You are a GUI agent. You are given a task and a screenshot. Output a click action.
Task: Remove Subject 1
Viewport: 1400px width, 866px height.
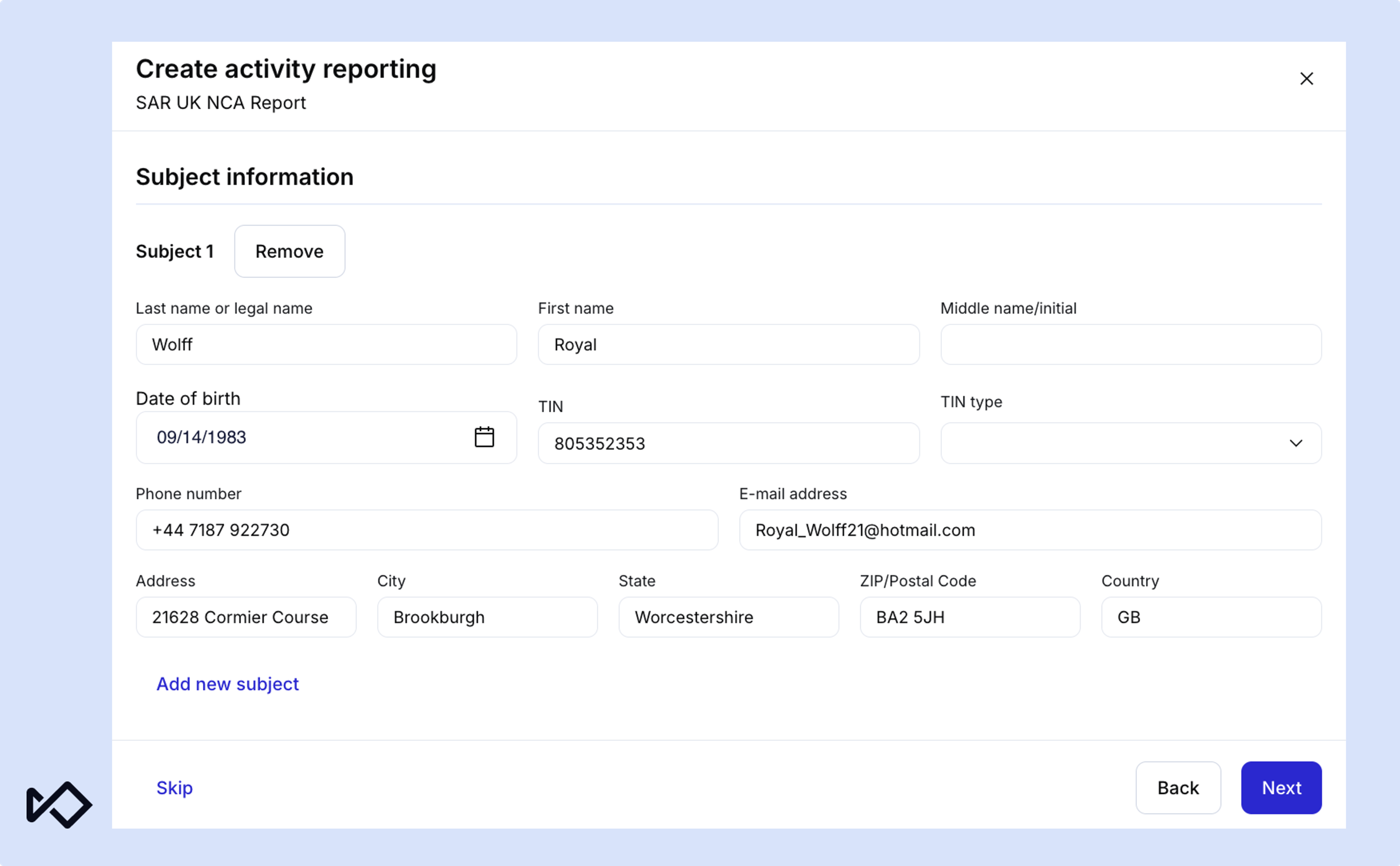point(289,251)
